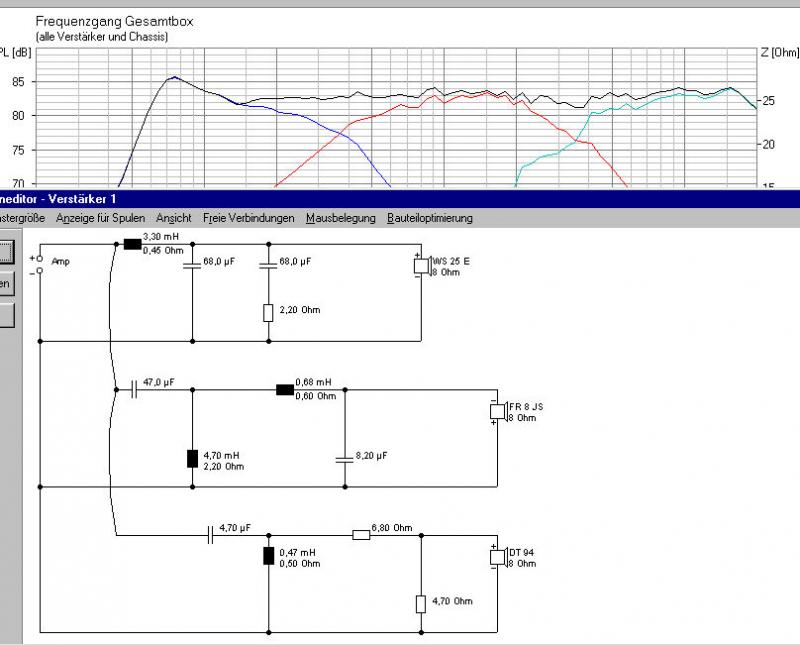Click the 47,0 µF midrange series capacitor
This screenshot has height=645, width=800.
135,389
